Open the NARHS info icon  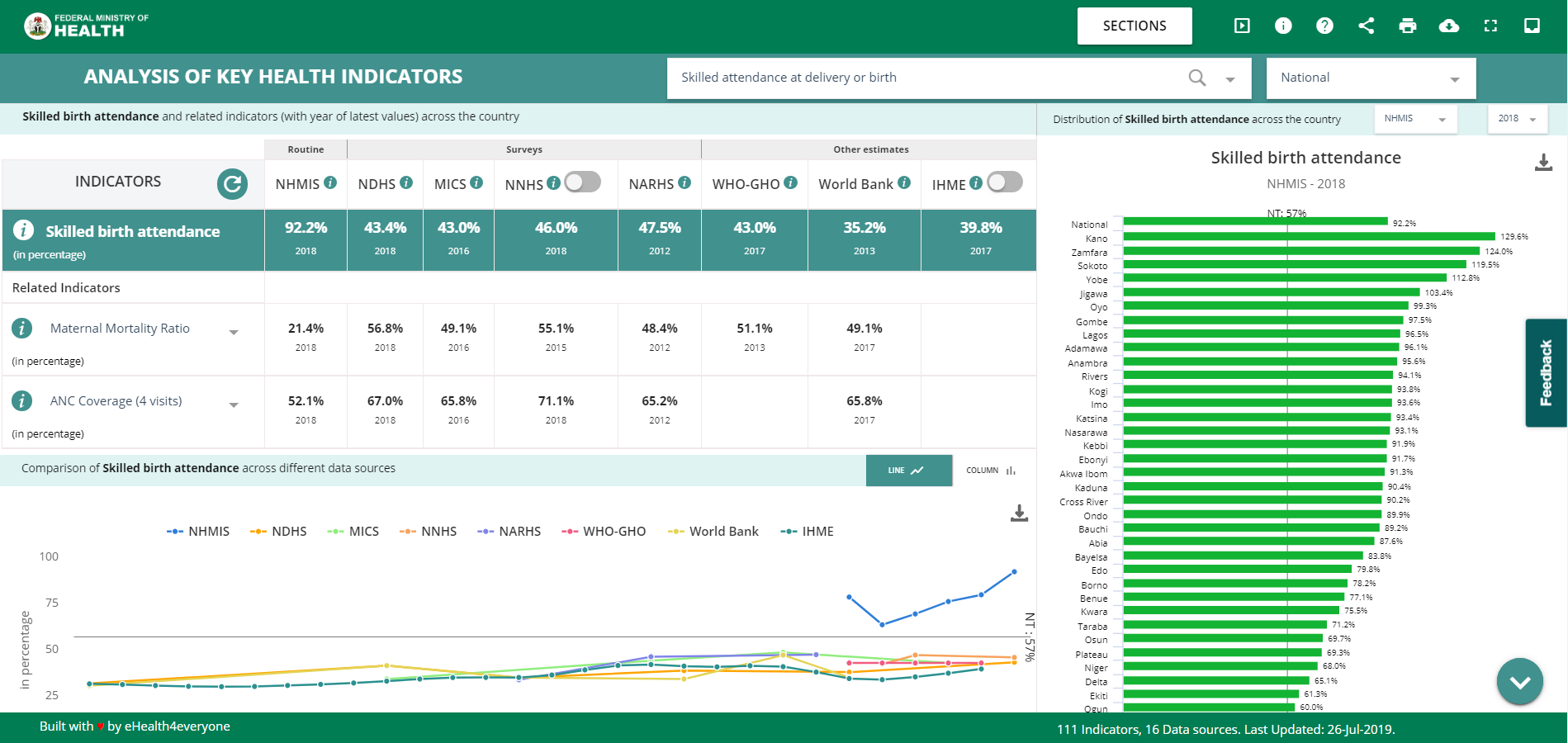point(685,182)
